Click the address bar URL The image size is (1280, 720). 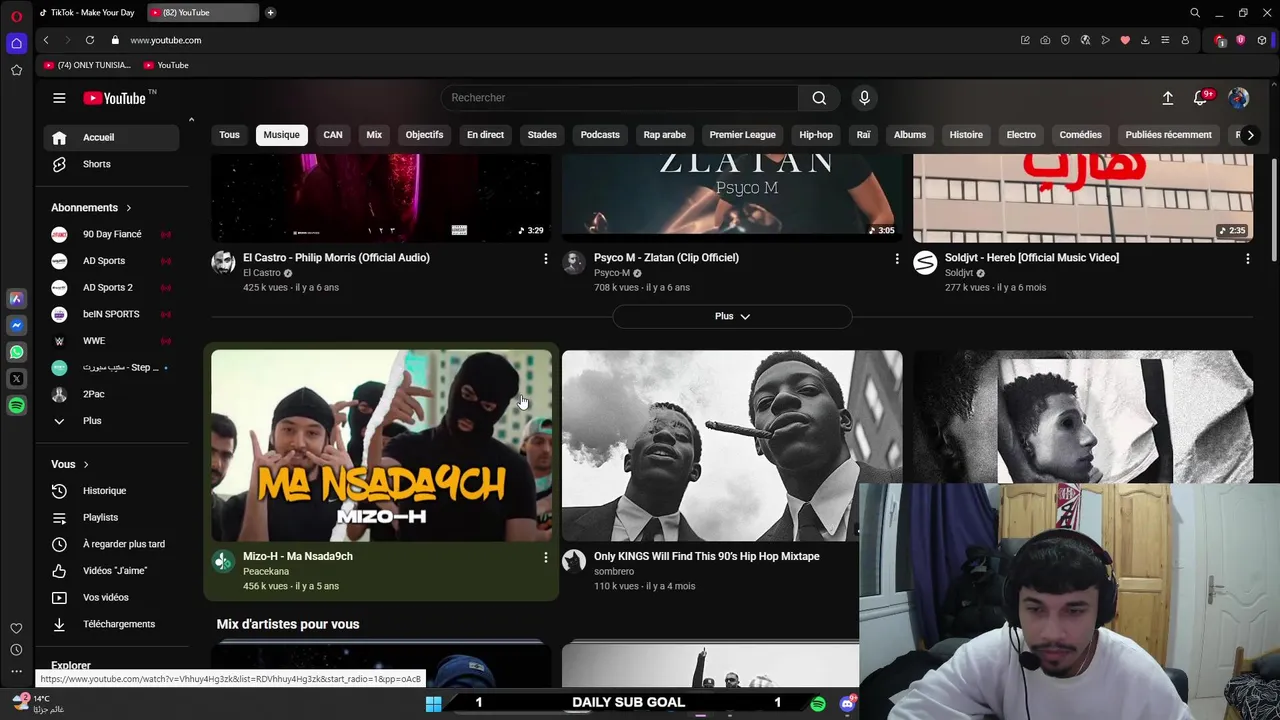166,40
